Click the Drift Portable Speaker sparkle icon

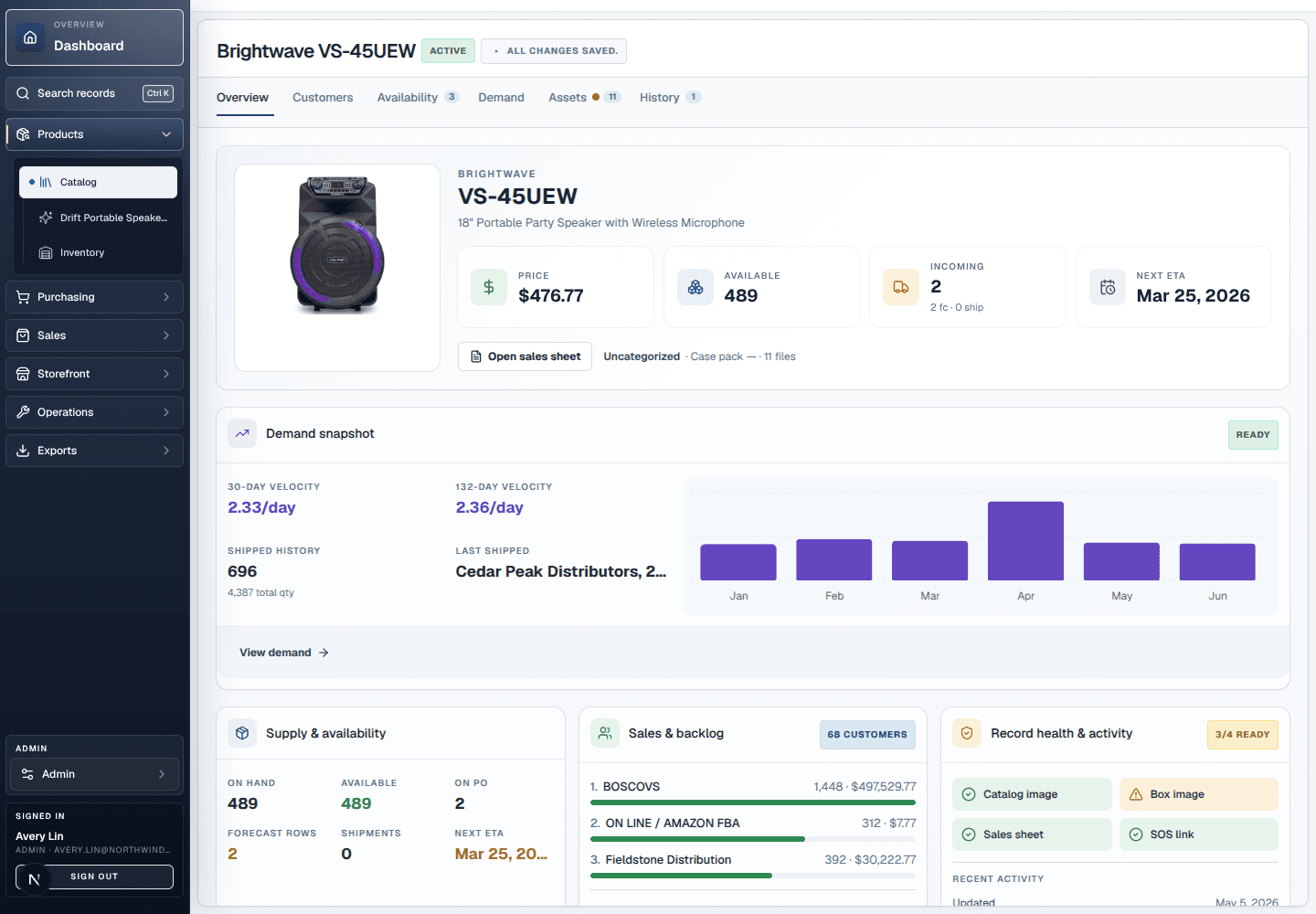coord(46,218)
